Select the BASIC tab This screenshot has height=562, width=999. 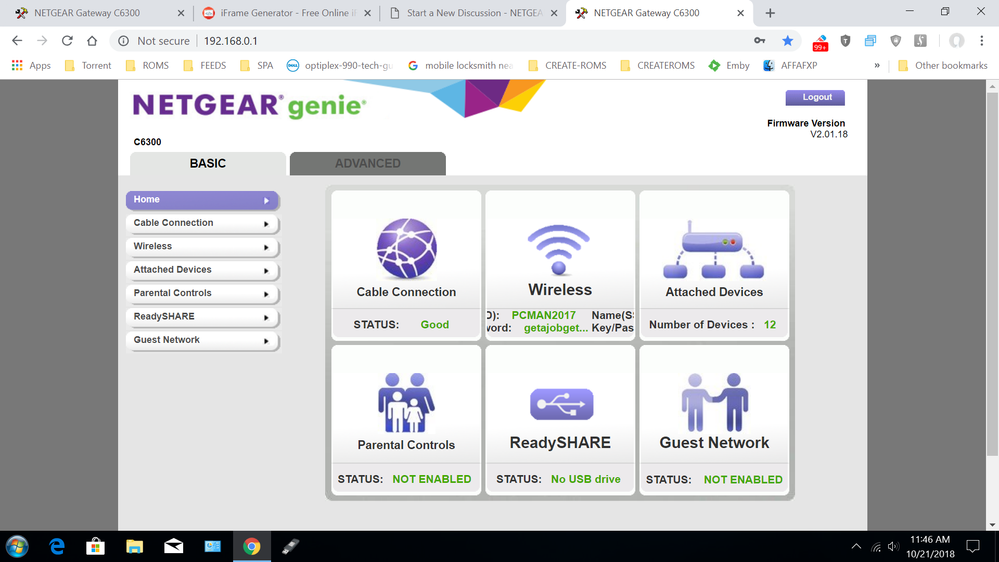tap(208, 163)
